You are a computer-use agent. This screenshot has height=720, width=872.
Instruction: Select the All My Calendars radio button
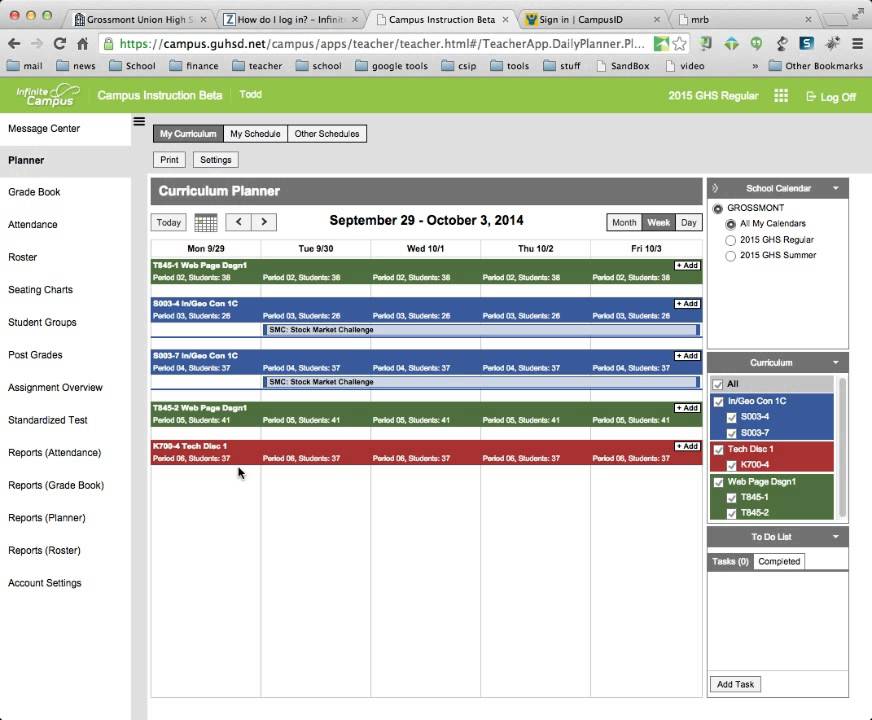point(731,224)
